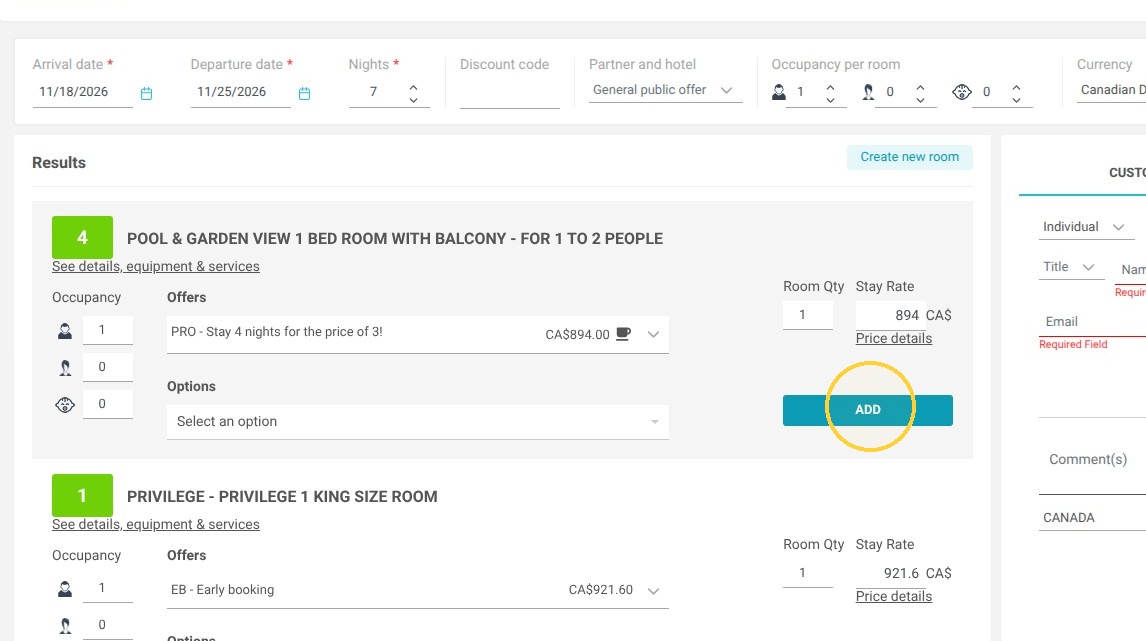Edit adult occupancy for Privilege King room
This screenshot has width=1146, height=641.
pyautogui.click(x=107, y=588)
